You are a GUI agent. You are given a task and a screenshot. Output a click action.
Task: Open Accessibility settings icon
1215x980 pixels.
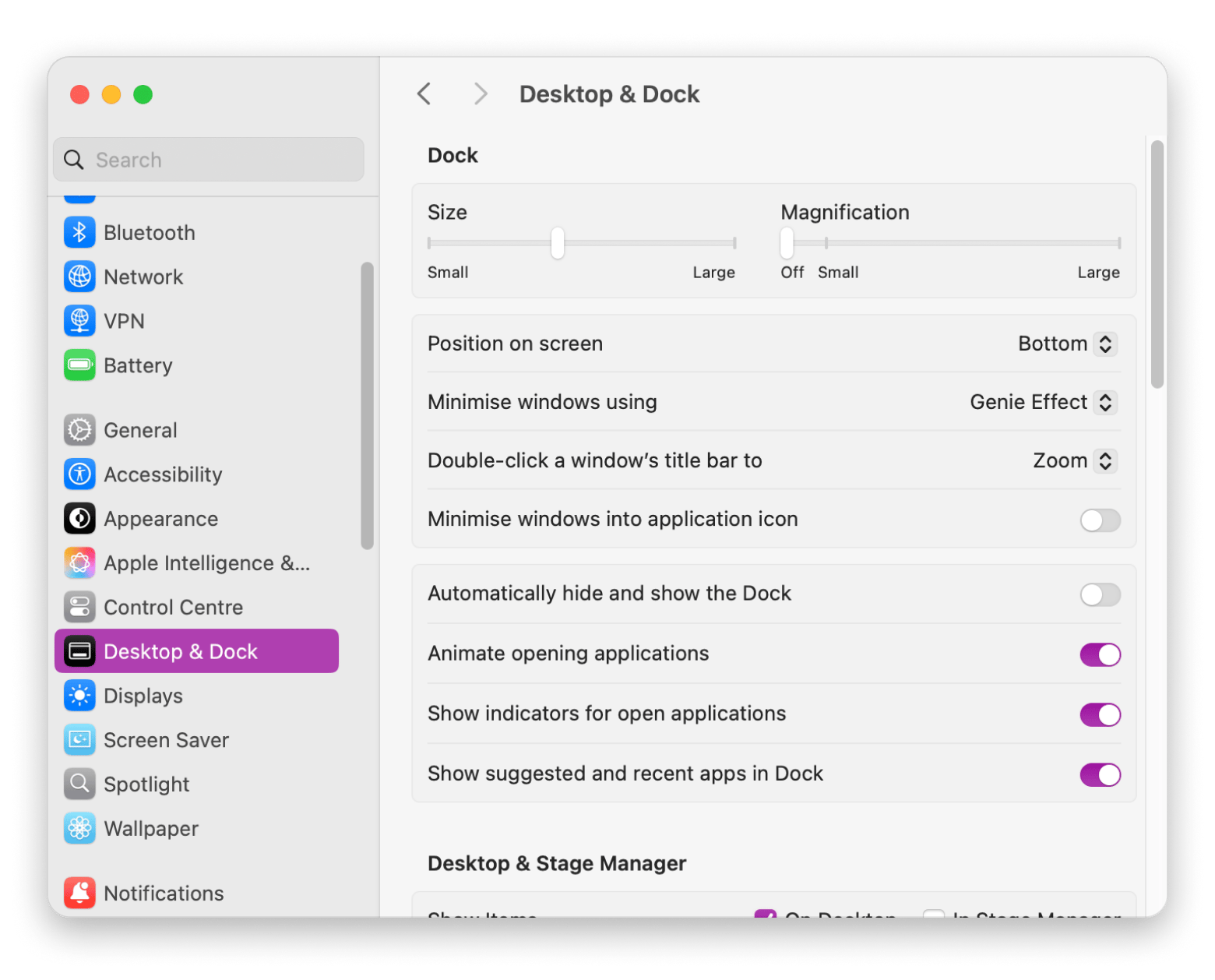[79, 474]
